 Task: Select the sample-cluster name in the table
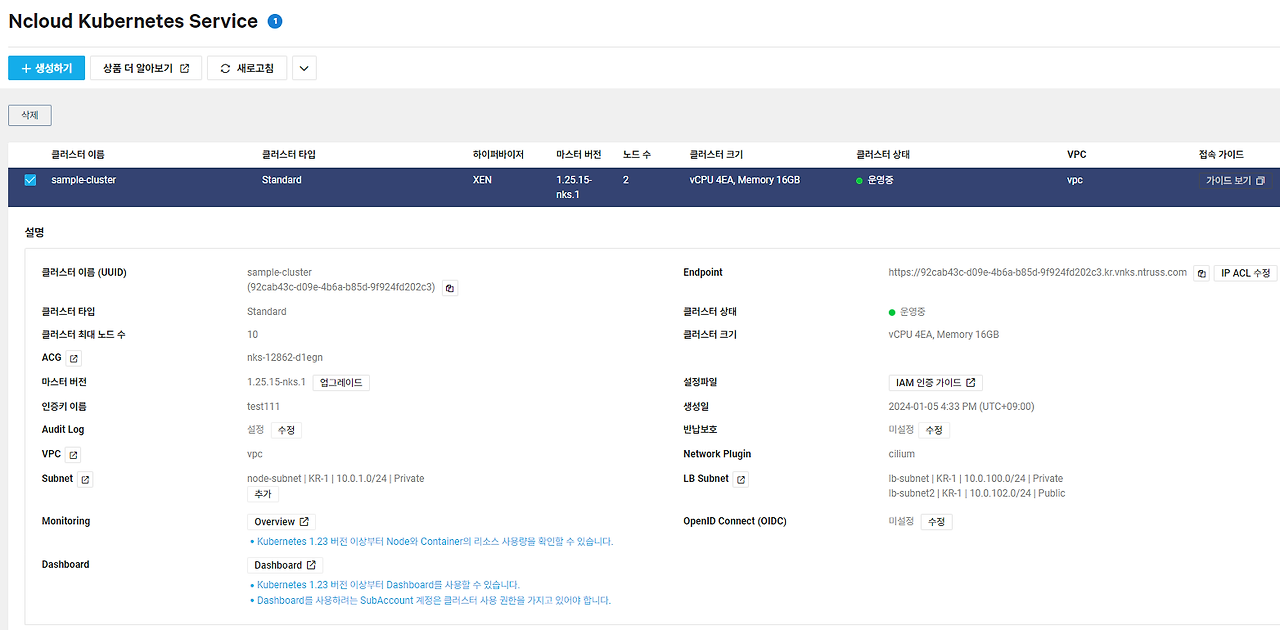(x=84, y=180)
